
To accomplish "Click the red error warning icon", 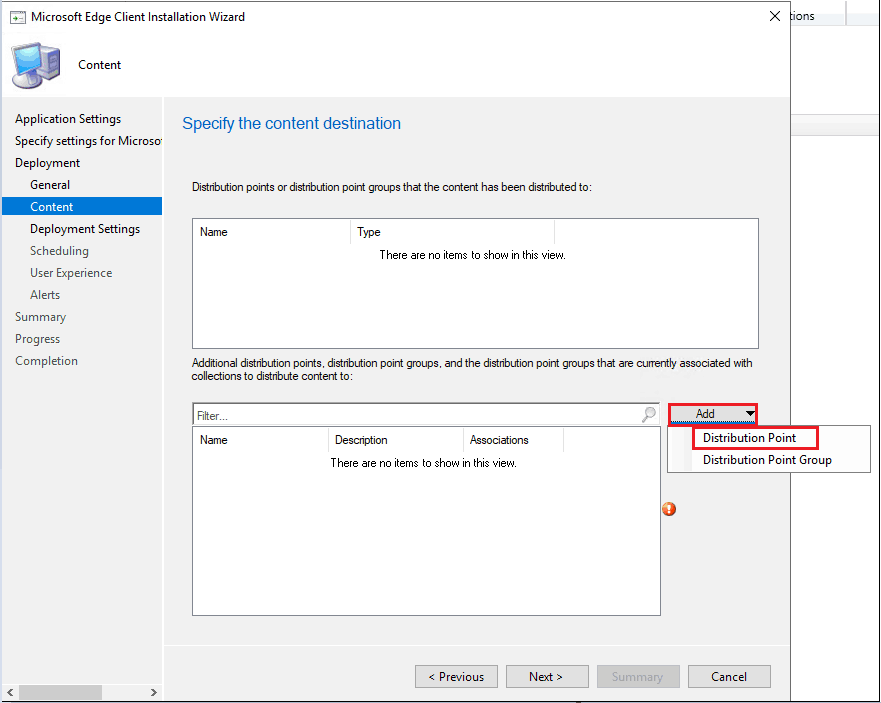I will 669,509.
